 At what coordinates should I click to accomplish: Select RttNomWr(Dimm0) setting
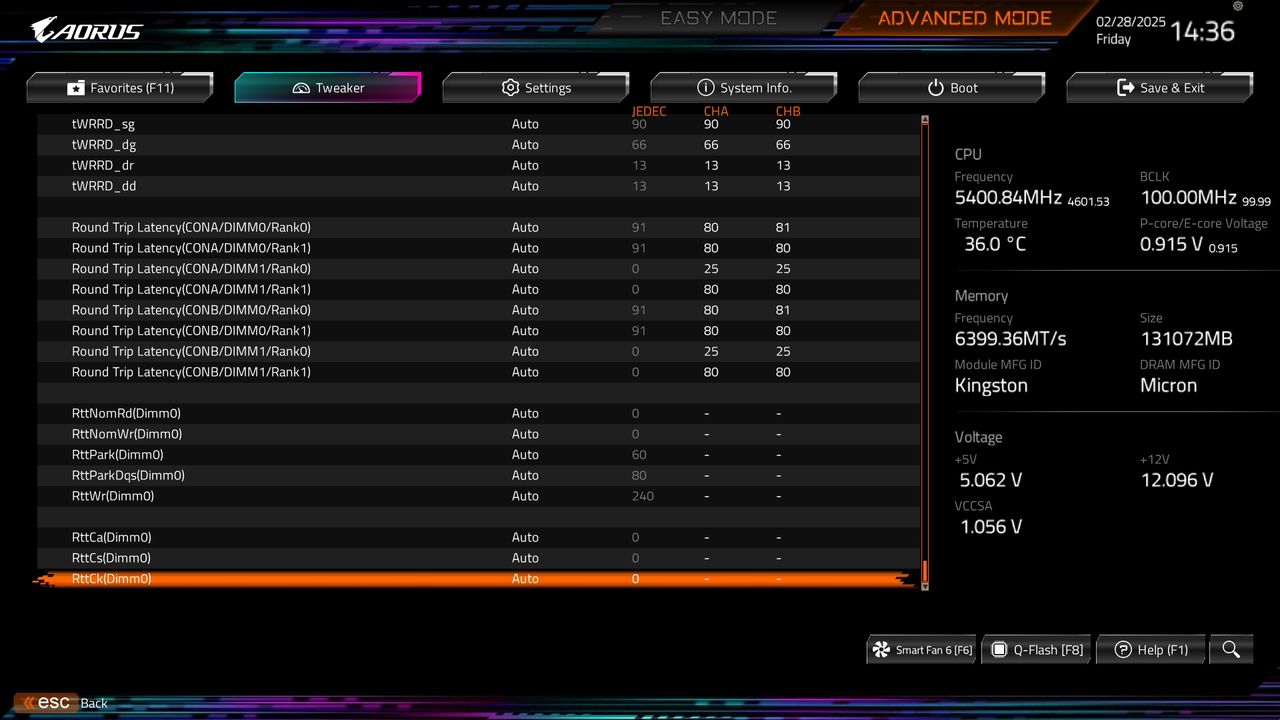[478, 434]
